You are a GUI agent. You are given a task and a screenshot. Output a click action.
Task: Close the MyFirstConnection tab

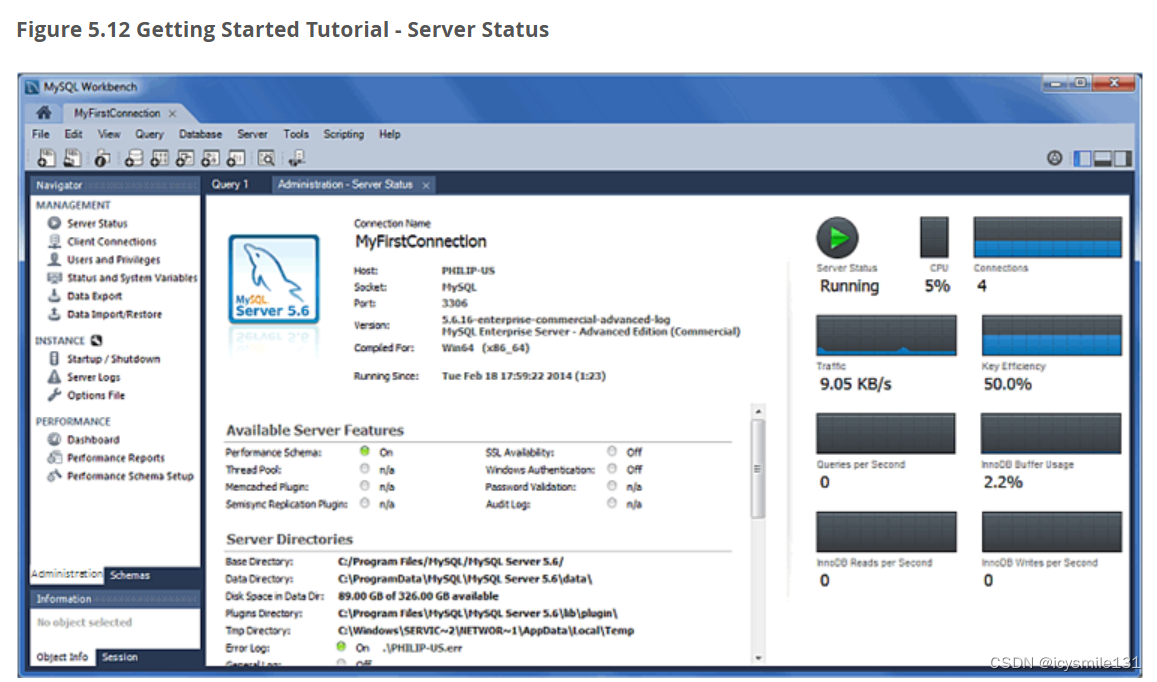coord(172,113)
